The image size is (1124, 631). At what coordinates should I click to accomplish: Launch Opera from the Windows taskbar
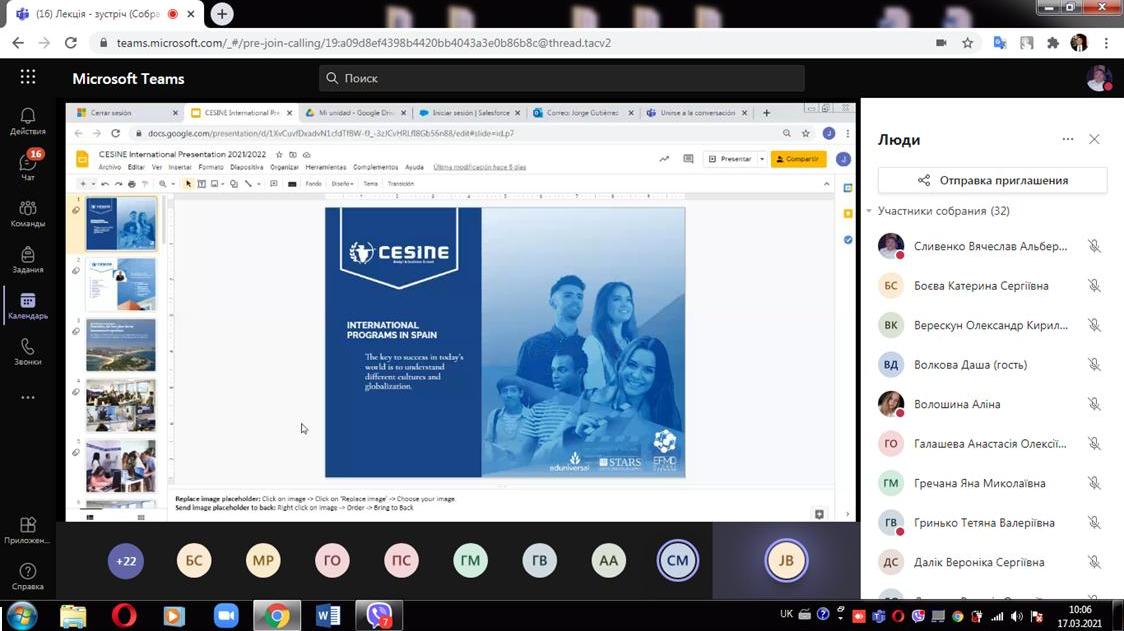(x=124, y=615)
